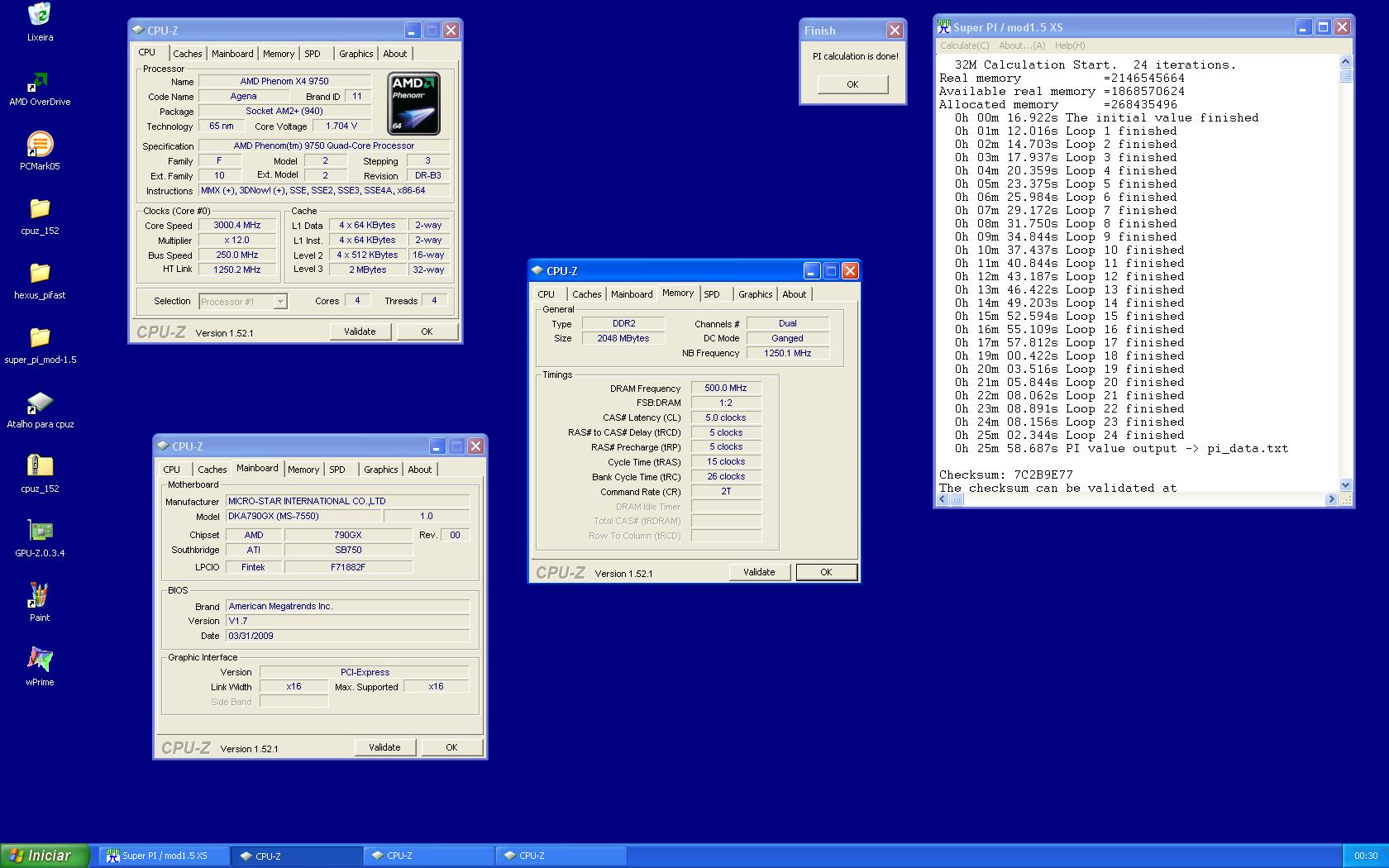
Task: Click OK in top CPU-Z window
Action: (427, 331)
